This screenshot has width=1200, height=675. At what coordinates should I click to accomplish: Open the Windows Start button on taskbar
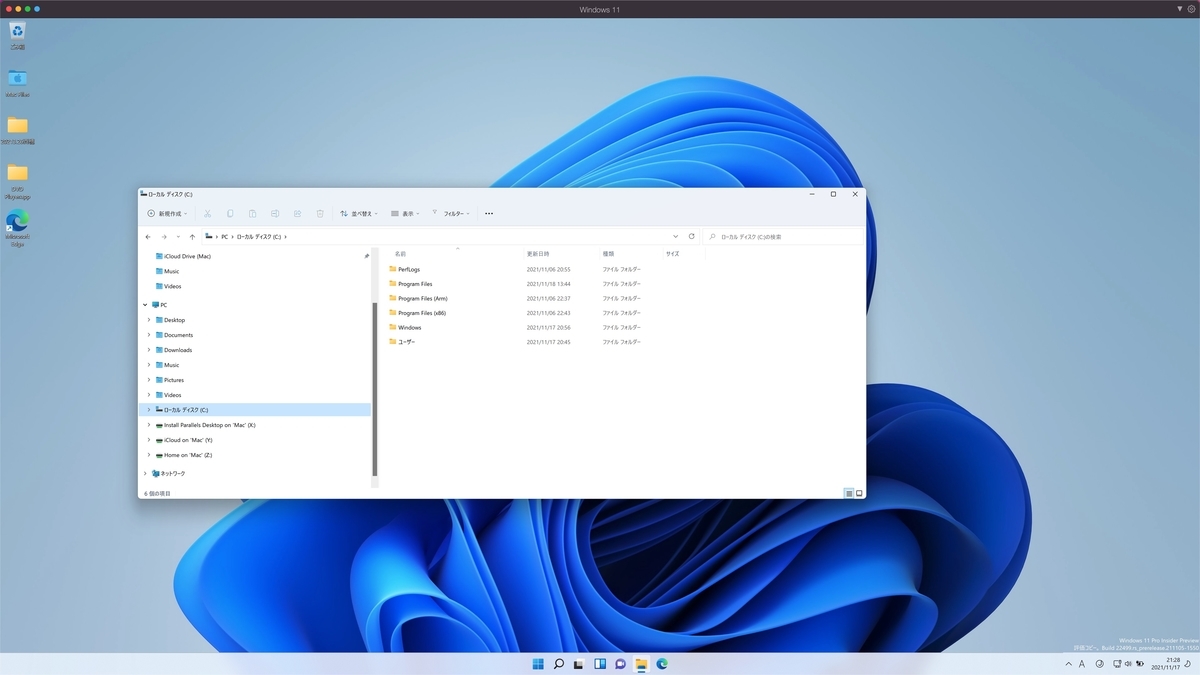coord(538,664)
